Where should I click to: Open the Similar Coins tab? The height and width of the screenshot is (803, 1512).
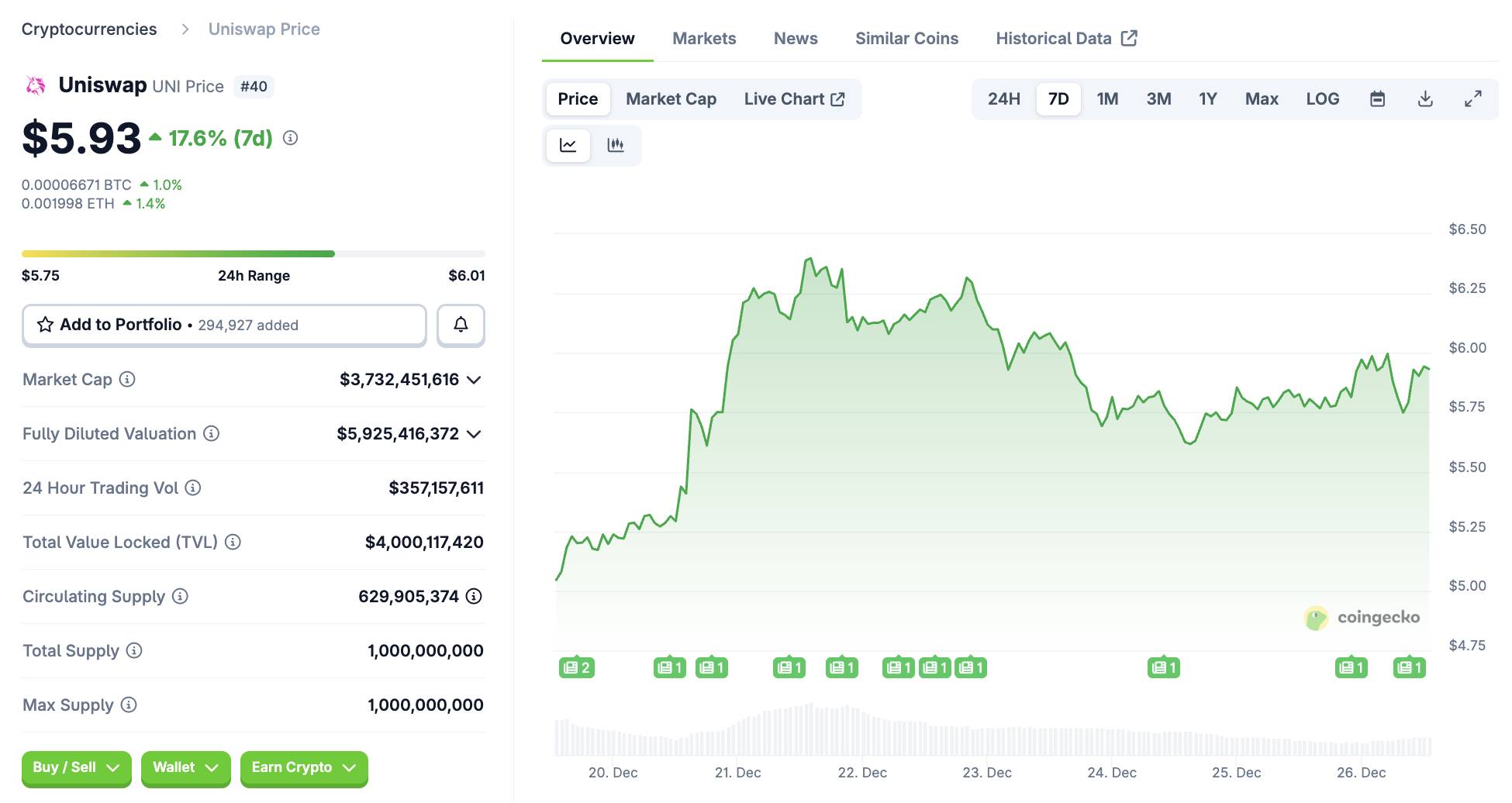[906, 39]
